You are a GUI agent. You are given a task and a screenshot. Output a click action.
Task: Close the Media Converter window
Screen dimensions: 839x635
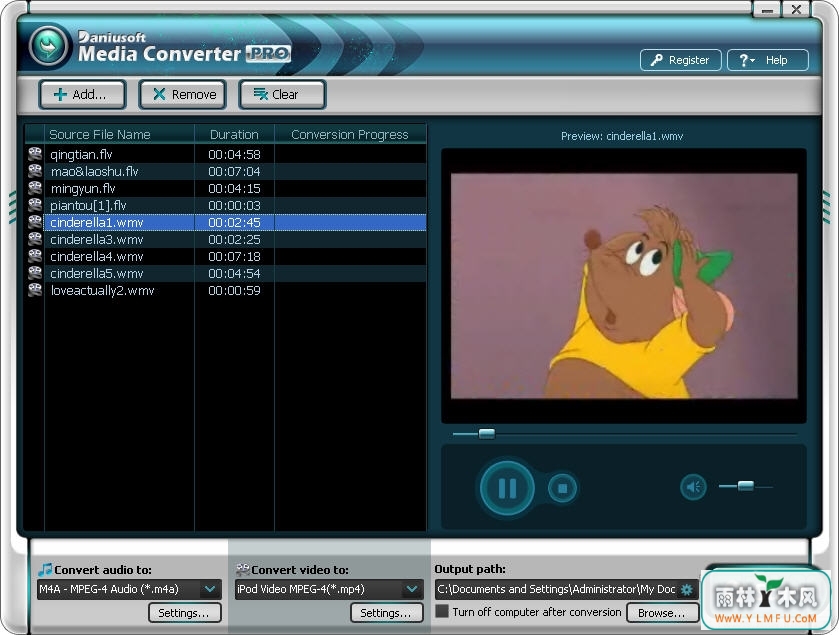pos(796,10)
